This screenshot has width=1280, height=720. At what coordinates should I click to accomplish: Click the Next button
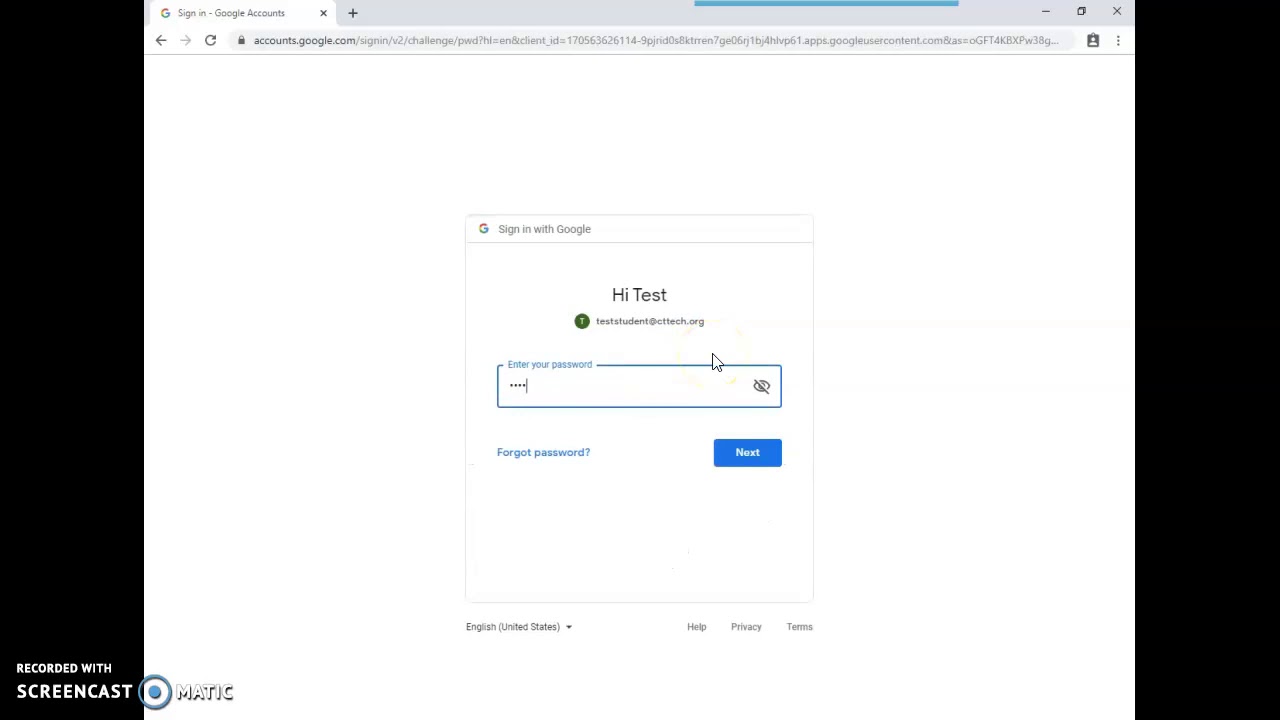pyautogui.click(x=747, y=452)
